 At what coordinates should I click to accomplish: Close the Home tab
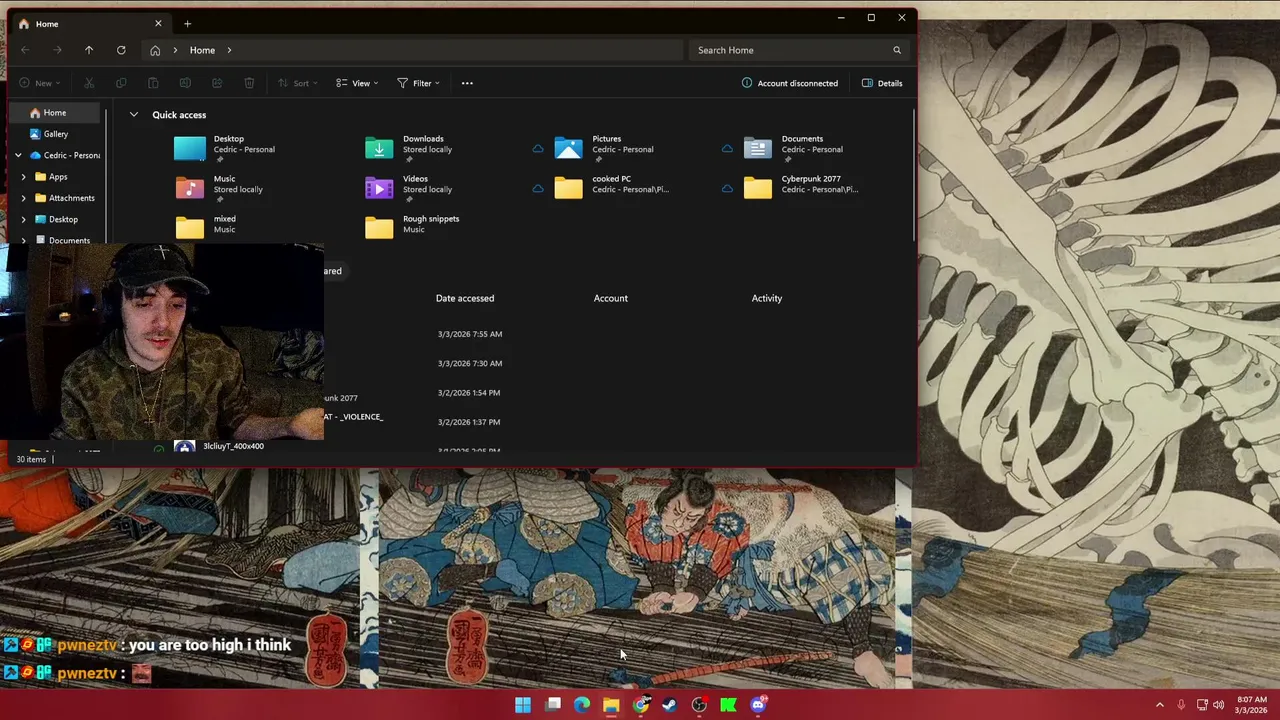tap(158, 23)
